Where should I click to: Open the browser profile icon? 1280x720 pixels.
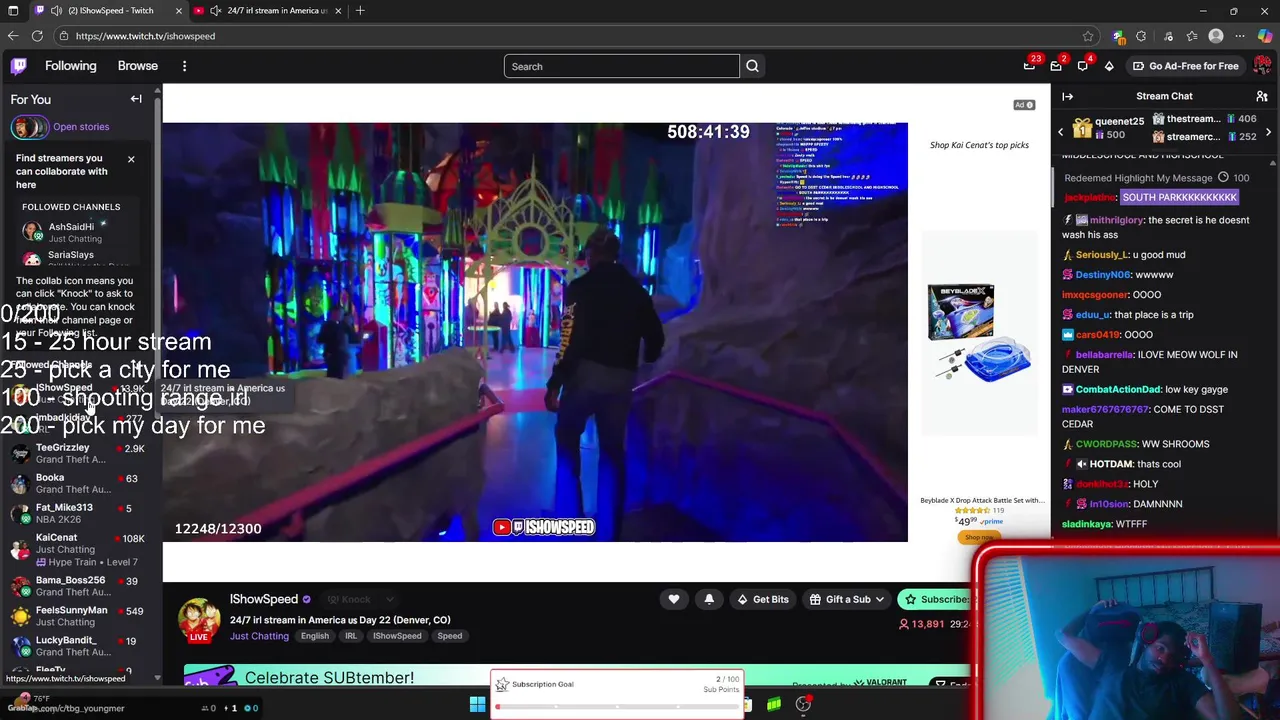point(1216,36)
